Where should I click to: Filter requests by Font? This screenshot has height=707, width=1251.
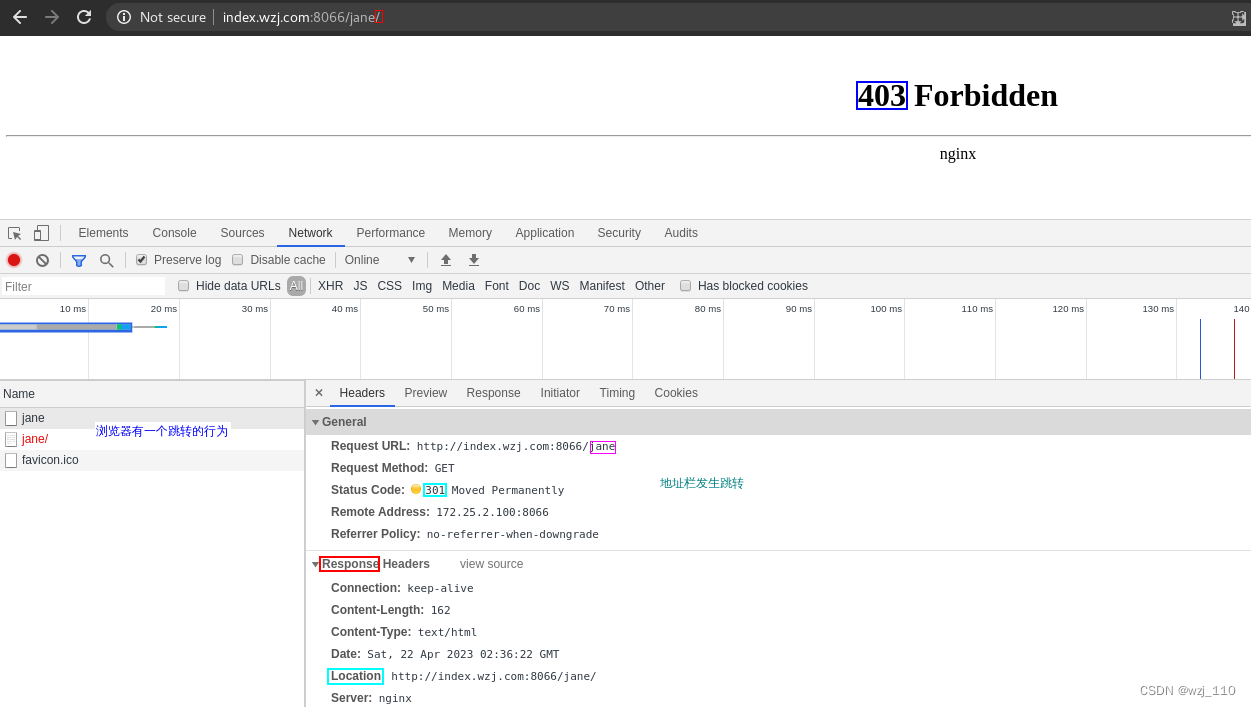click(497, 286)
